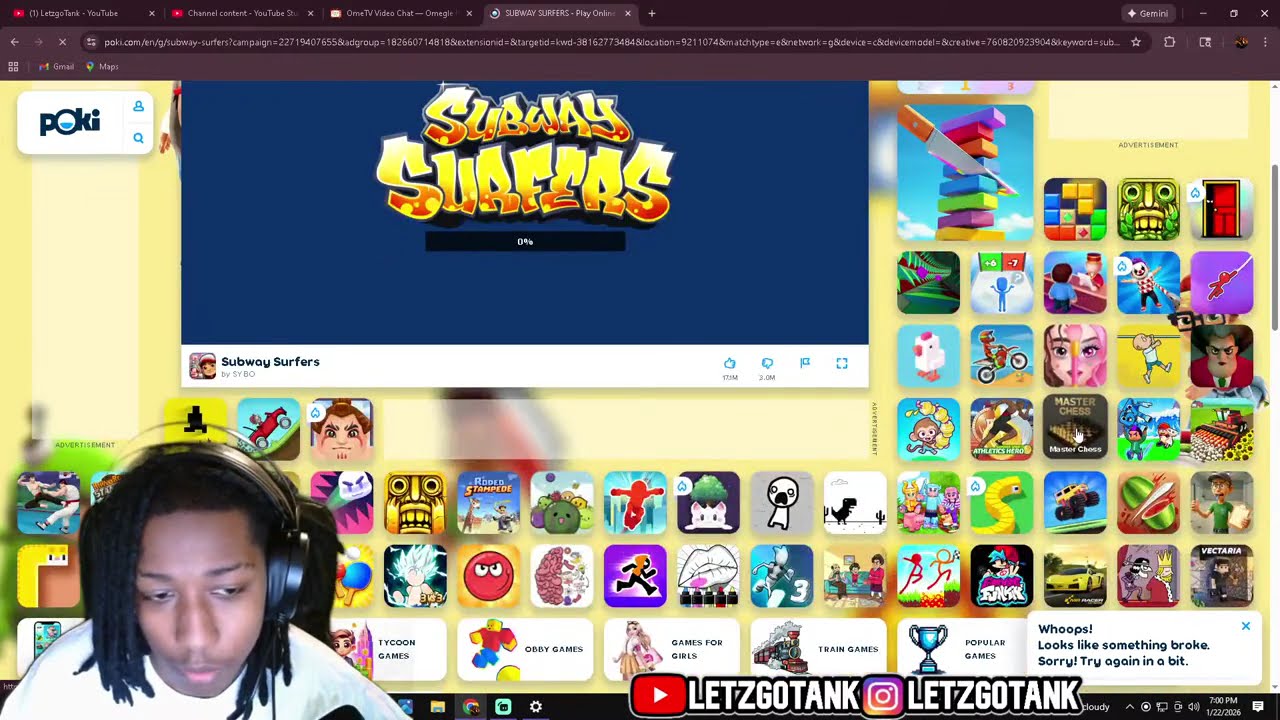Click the Gemini button in Chrome
1280x720 pixels.
pyautogui.click(x=1148, y=13)
